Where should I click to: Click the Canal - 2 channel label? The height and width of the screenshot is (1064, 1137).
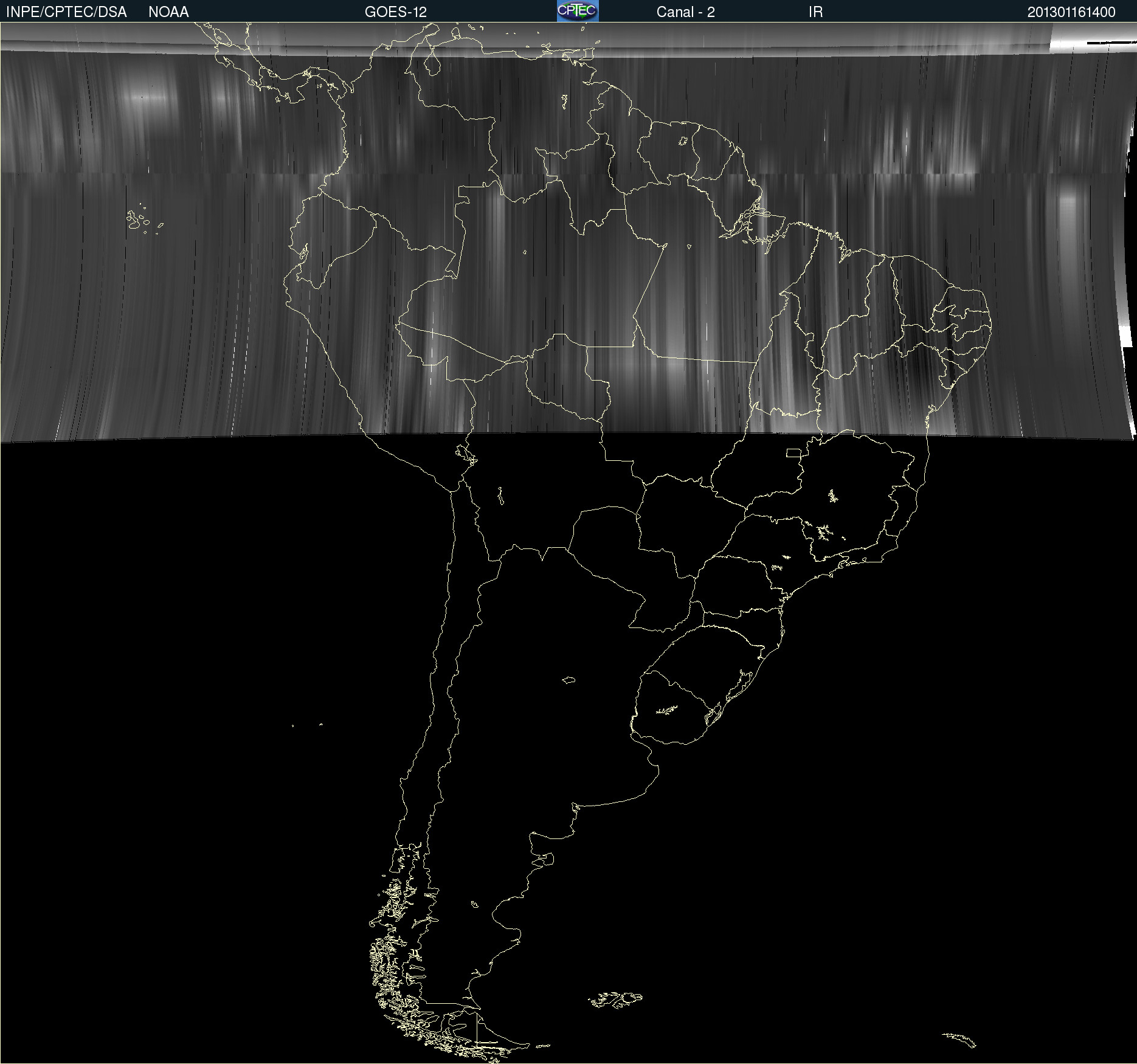coord(686,12)
